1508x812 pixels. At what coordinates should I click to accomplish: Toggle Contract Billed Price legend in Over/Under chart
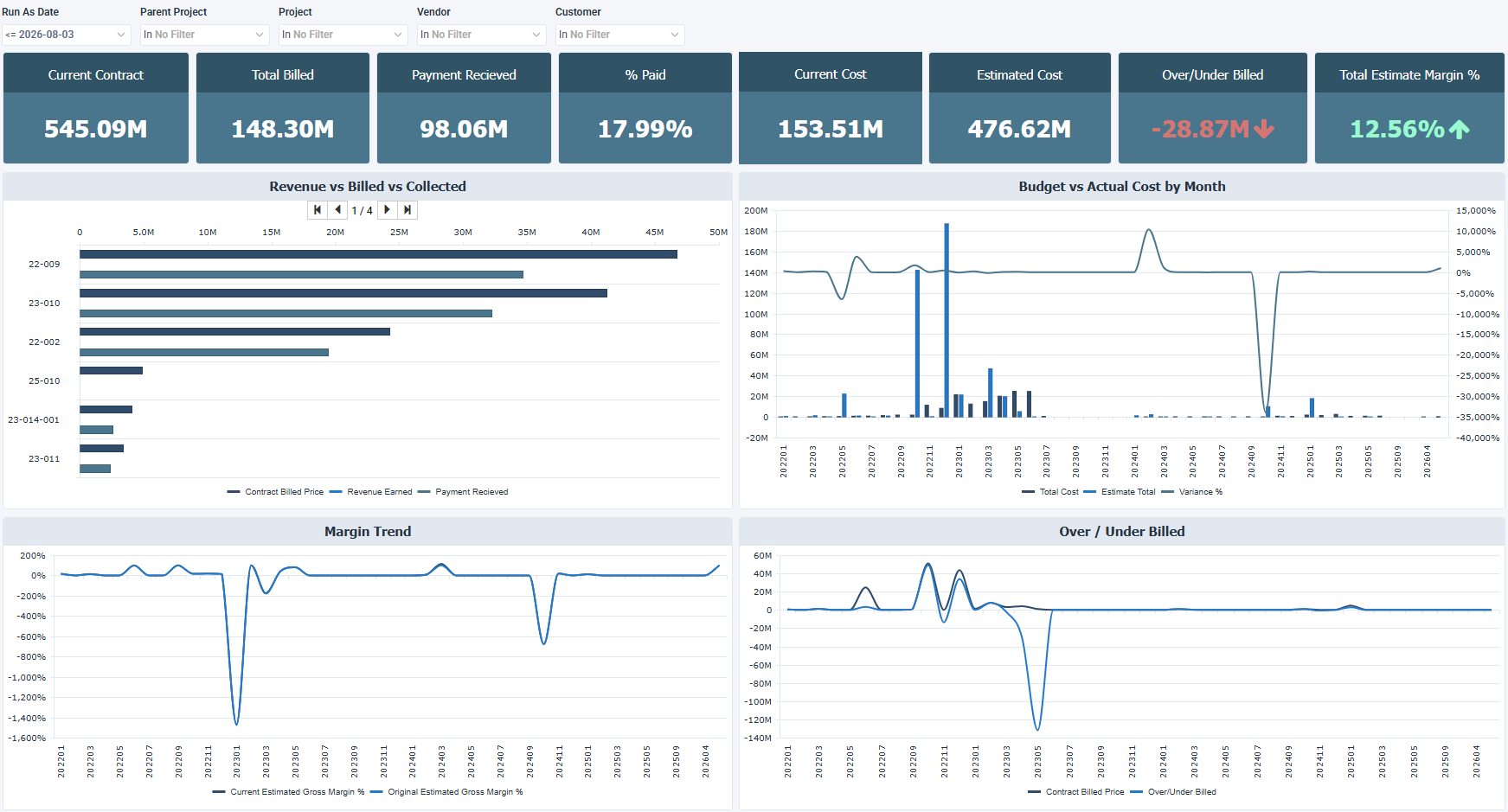pyautogui.click(x=1076, y=792)
